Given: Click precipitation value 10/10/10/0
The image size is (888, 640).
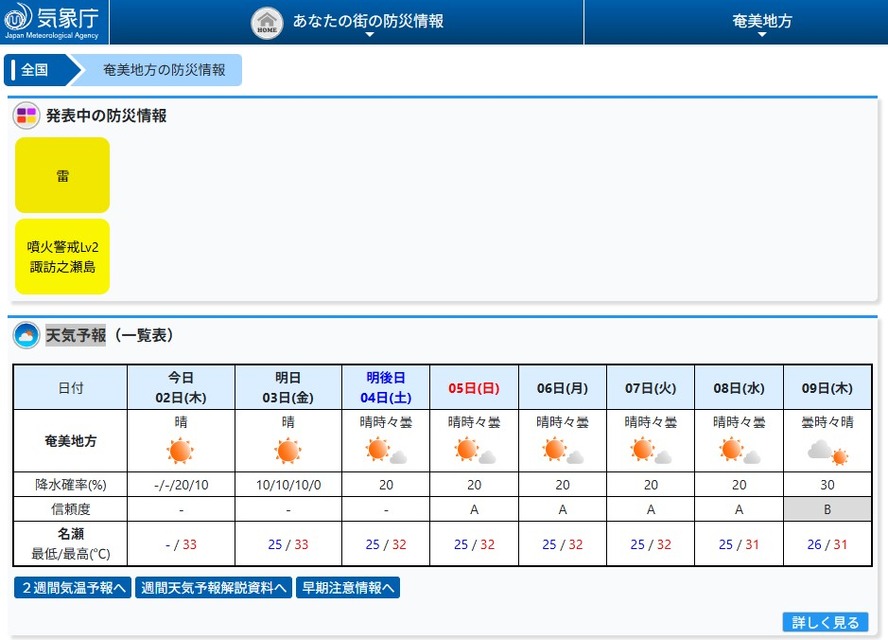Looking at the screenshot, I should (288, 485).
